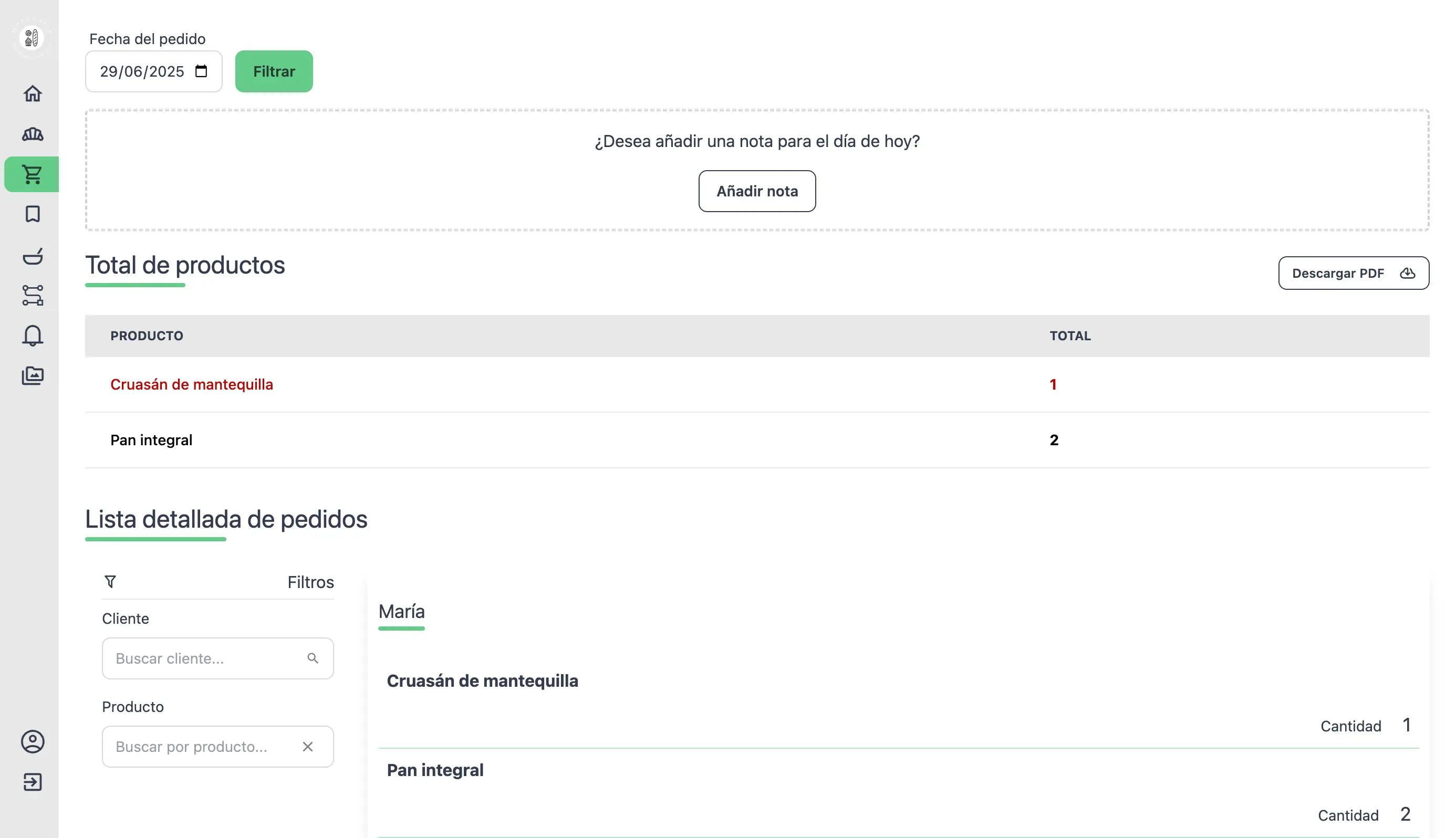The image size is (1456, 838).
Task: Open the calendar date picker icon
Action: pyautogui.click(x=201, y=71)
